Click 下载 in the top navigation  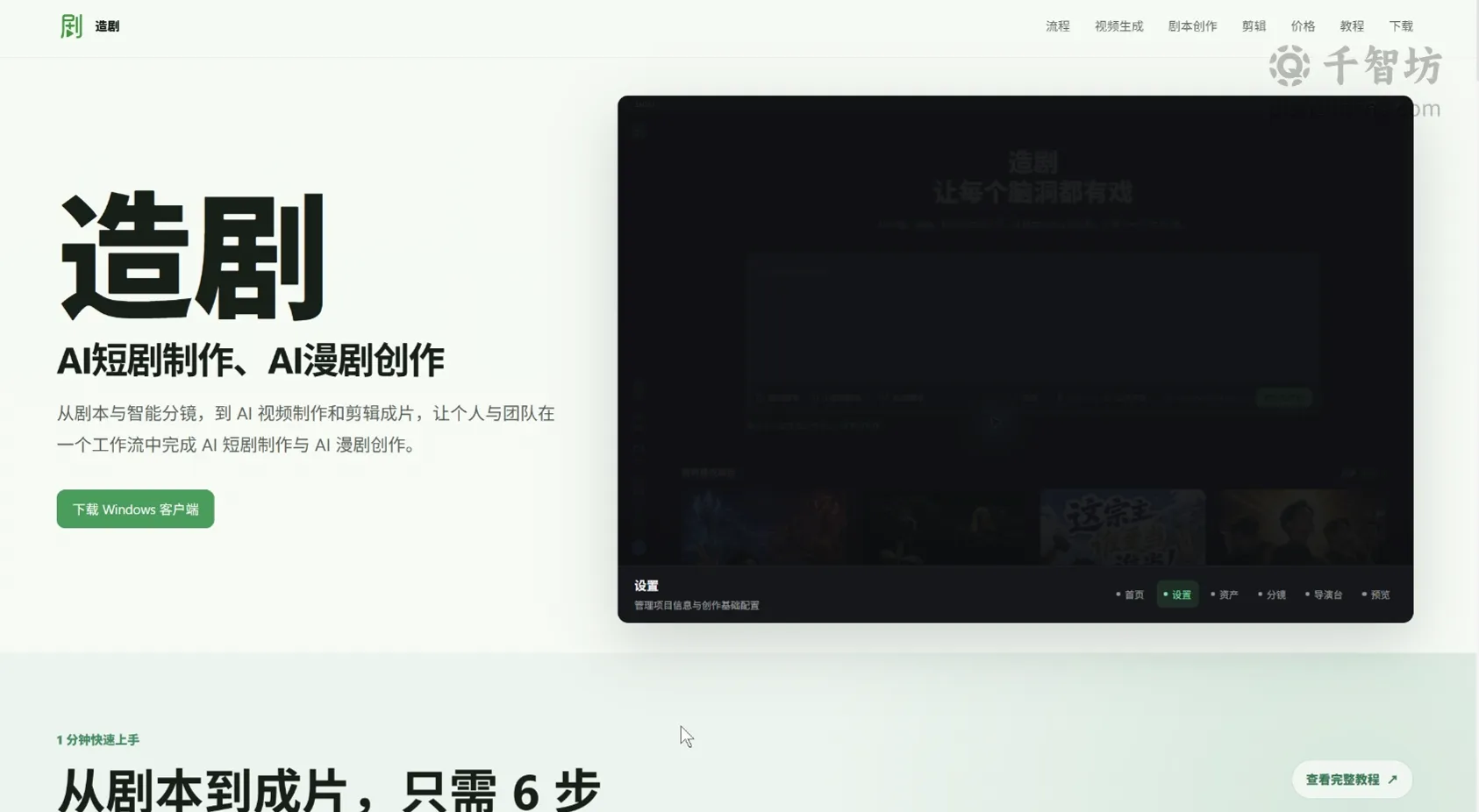point(1401,26)
